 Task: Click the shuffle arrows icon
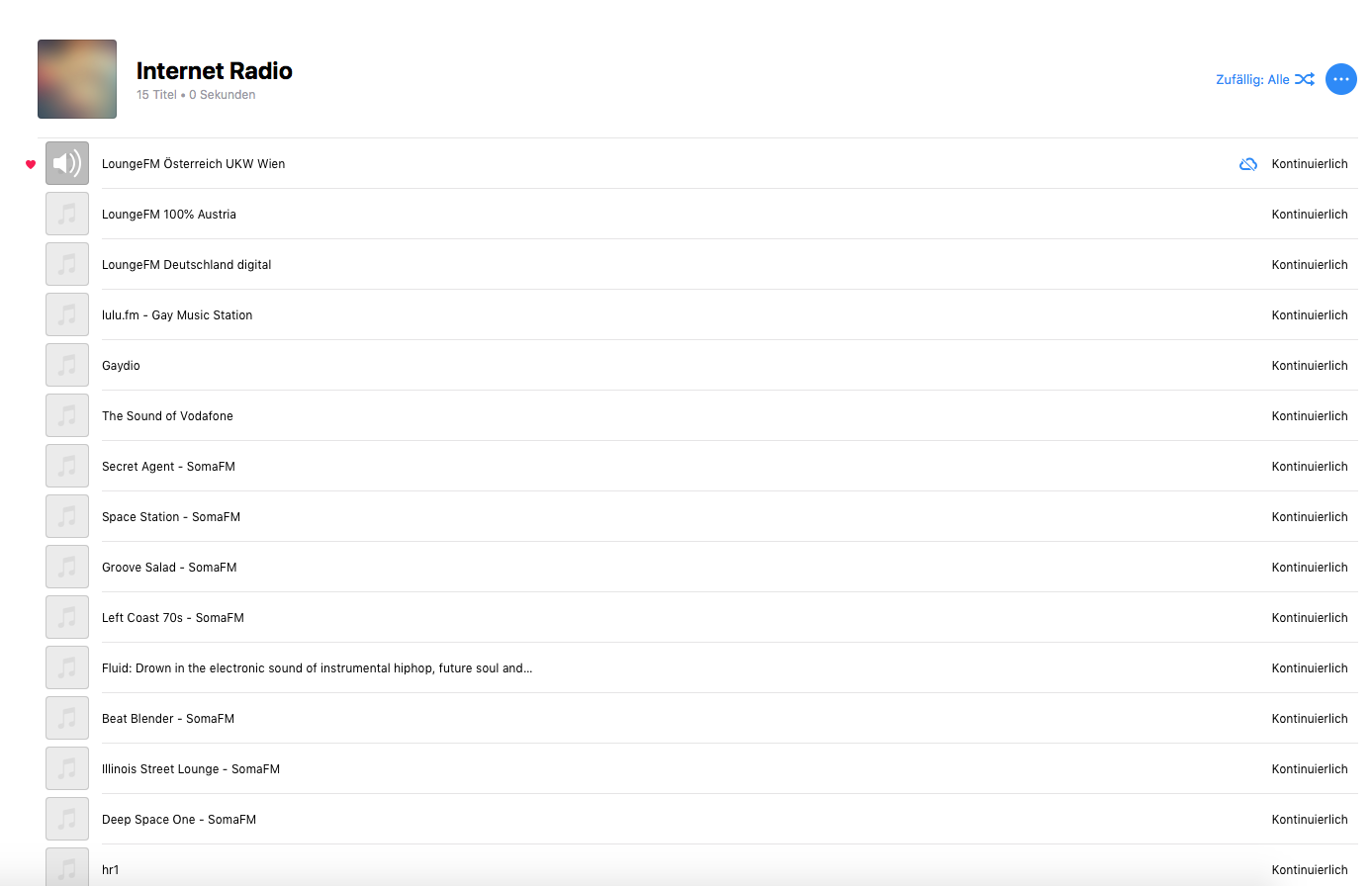coord(1305,79)
